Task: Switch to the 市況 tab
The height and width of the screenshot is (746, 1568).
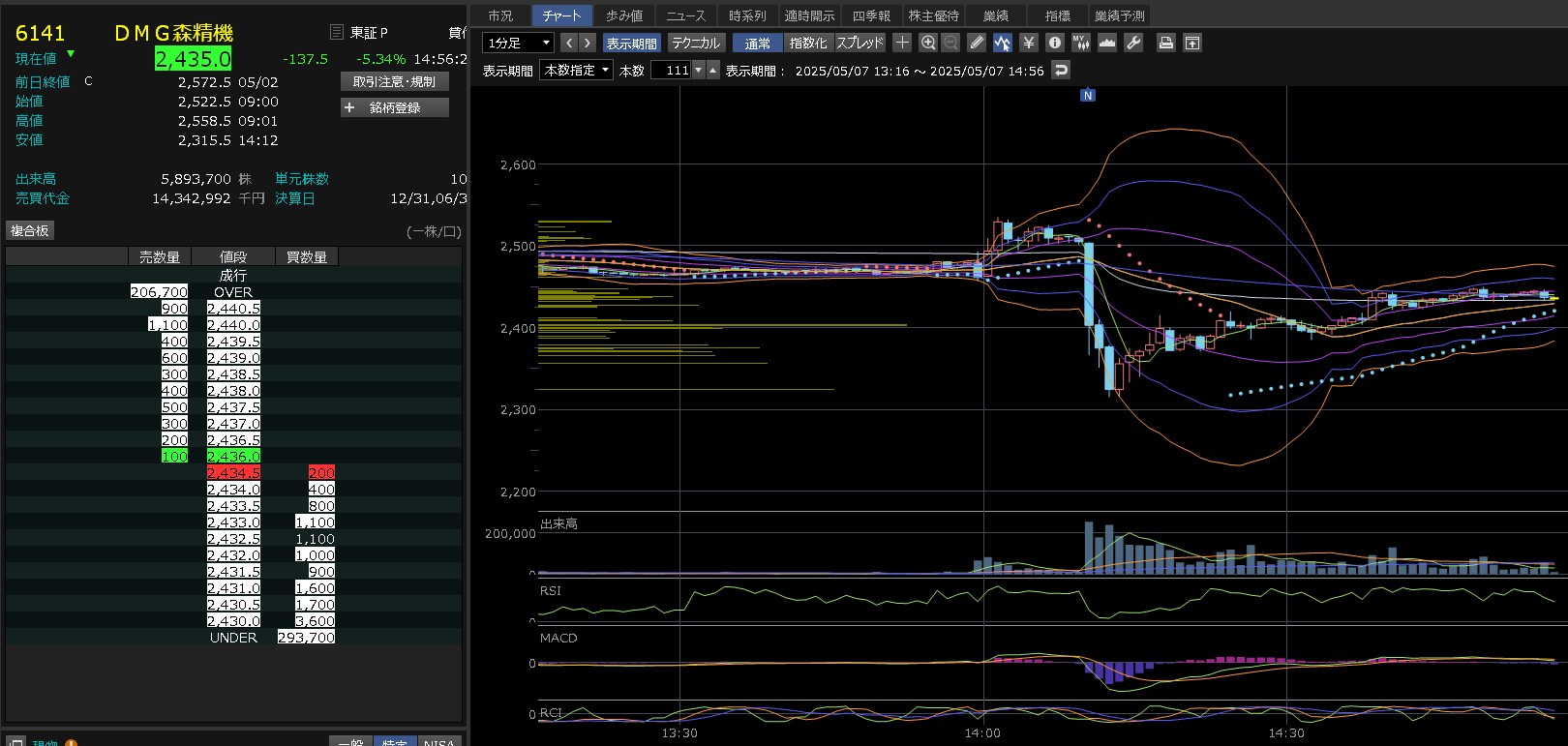Action: point(500,15)
